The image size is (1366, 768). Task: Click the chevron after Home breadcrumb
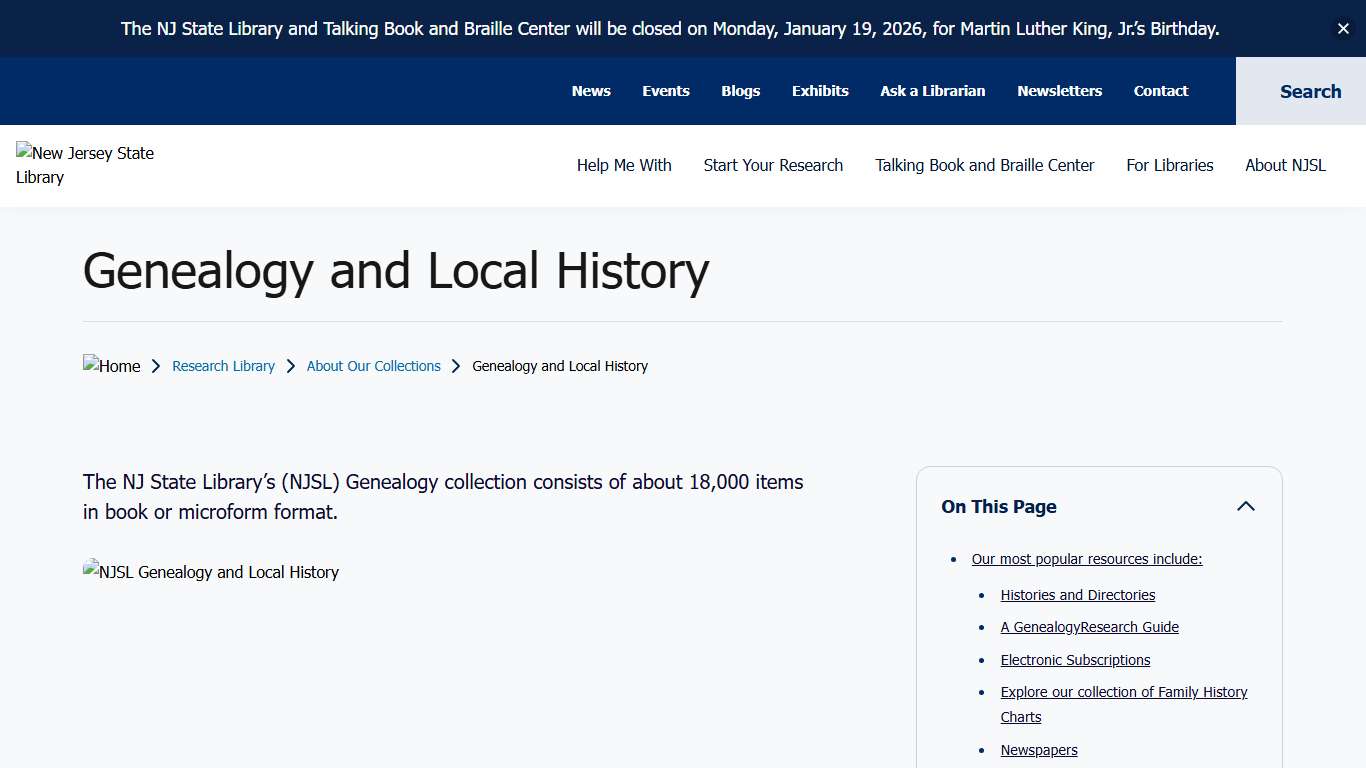[156, 366]
